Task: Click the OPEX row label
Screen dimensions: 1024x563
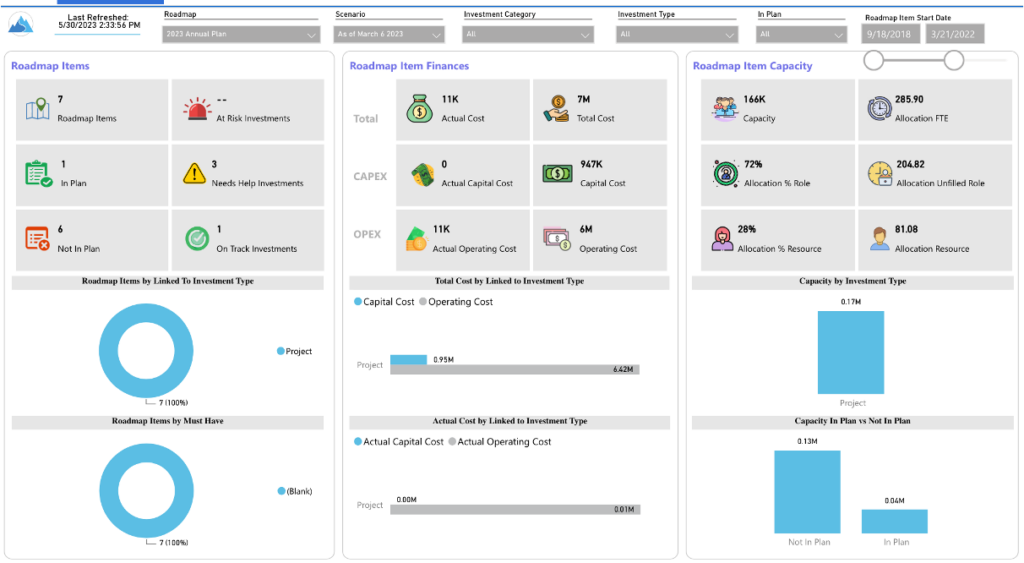Action: [x=367, y=234]
